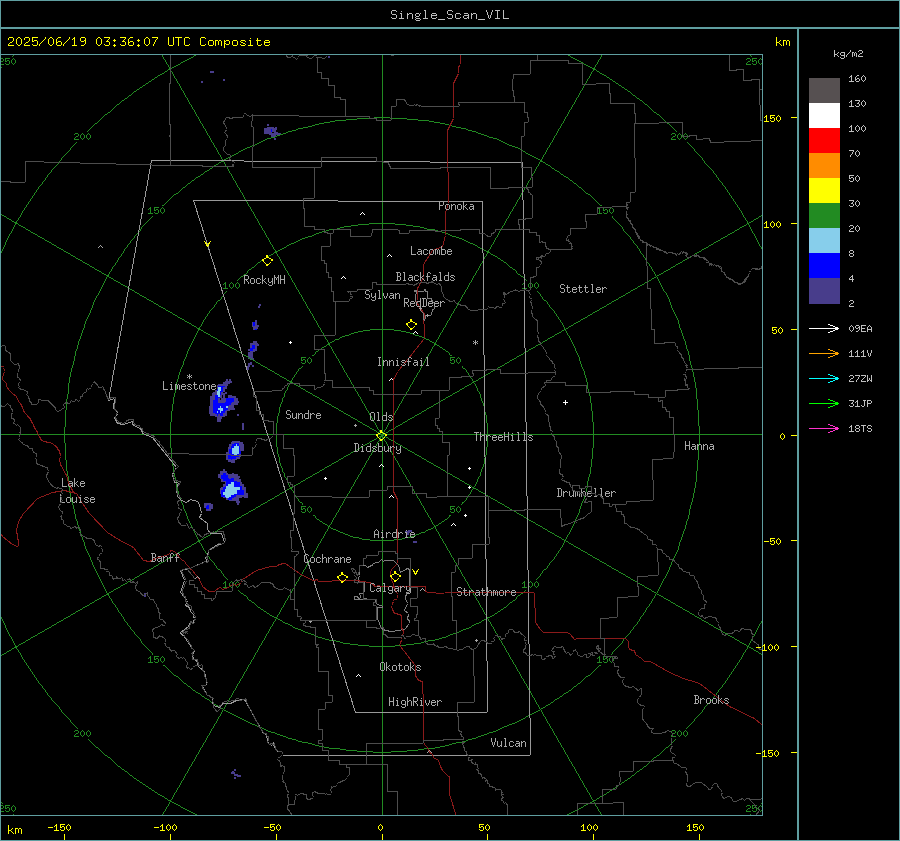This screenshot has height=841, width=900.
Task: Click the Calgary city label
Action: point(390,588)
